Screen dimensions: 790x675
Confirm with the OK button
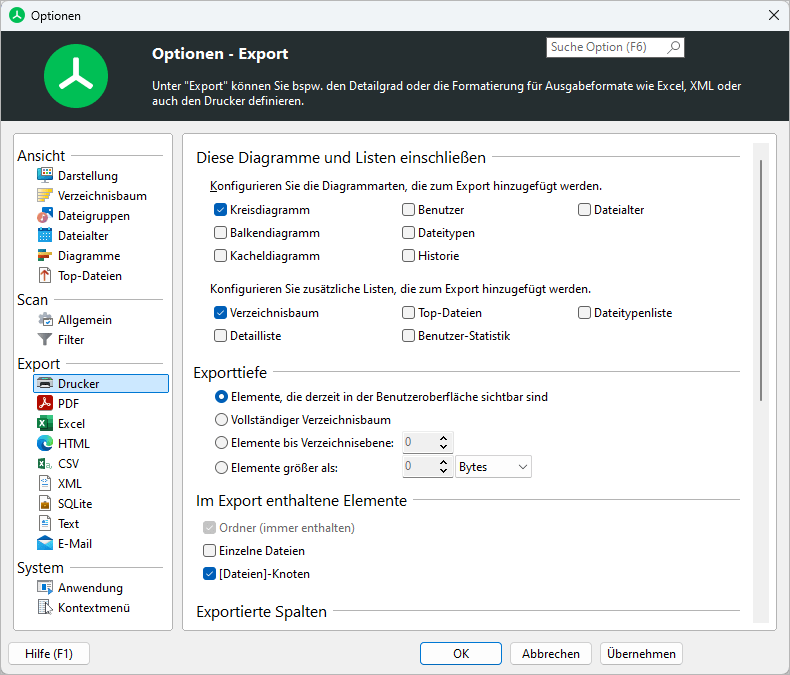click(x=460, y=653)
